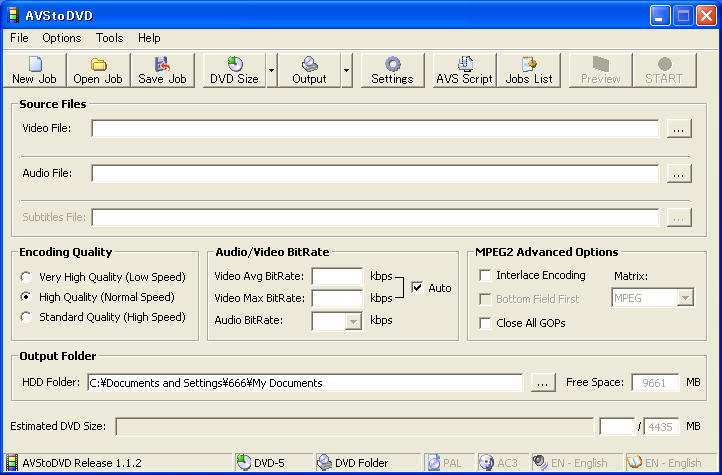Click the Output toolbar button
Viewport: 722px width, 475px height.
pos(309,70)
